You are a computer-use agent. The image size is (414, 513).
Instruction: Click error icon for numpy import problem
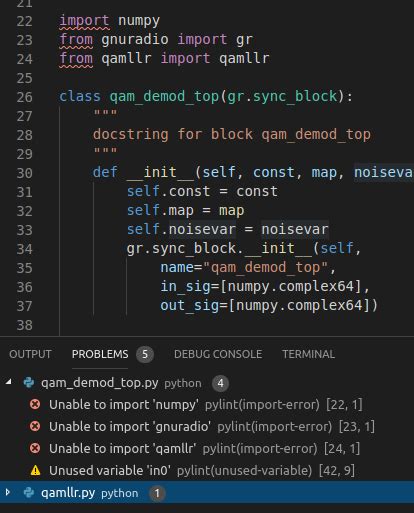pos(35,404)
